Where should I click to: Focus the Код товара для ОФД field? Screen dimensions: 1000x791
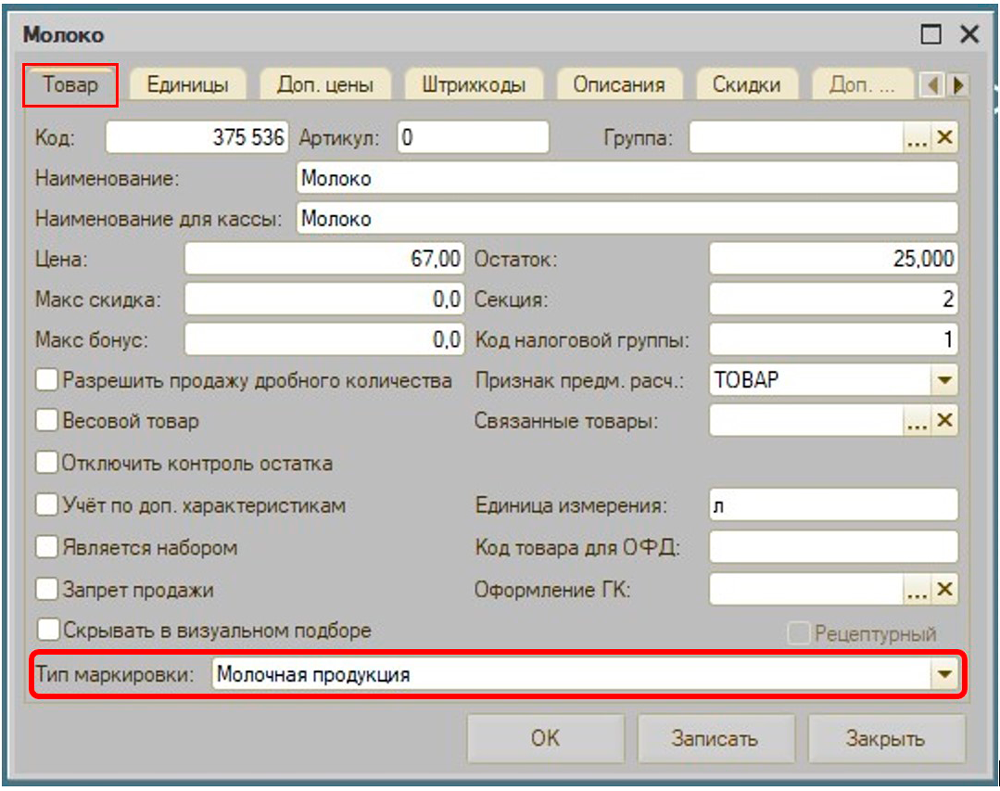click(833, 548)
